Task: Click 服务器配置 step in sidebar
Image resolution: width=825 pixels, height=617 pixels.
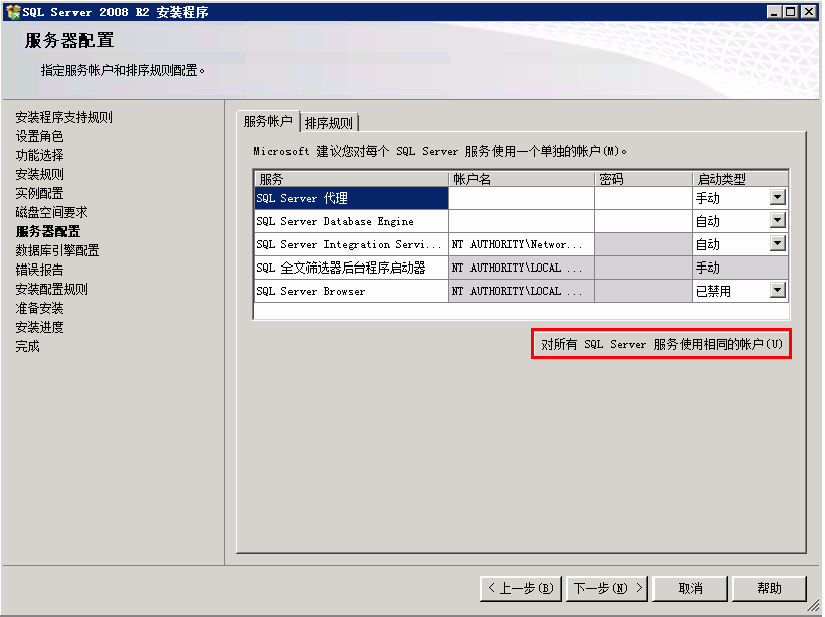Action: 48,231
